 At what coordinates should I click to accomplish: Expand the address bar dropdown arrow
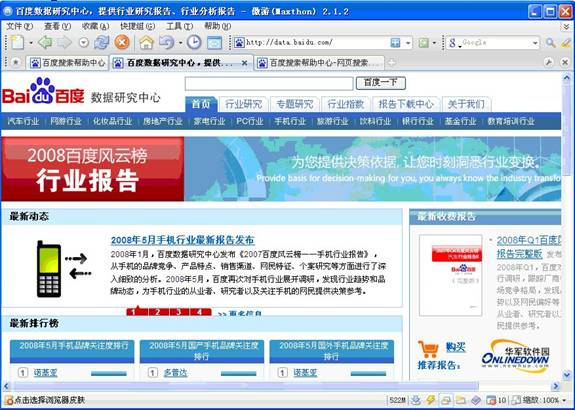[x=408, y=43]
